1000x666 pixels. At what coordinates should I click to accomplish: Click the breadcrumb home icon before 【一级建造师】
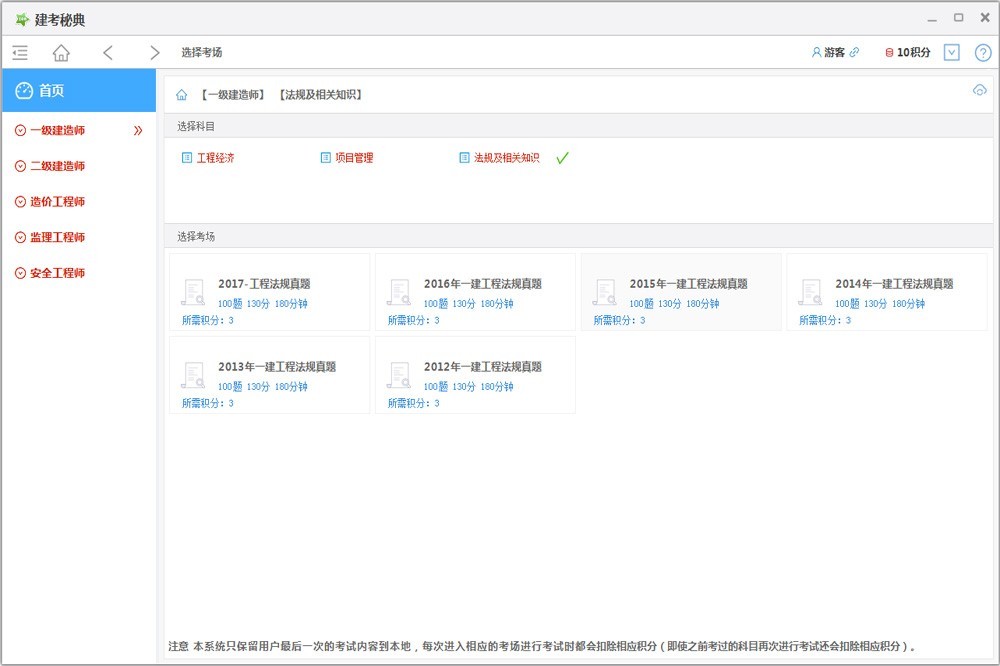point(180,94)
